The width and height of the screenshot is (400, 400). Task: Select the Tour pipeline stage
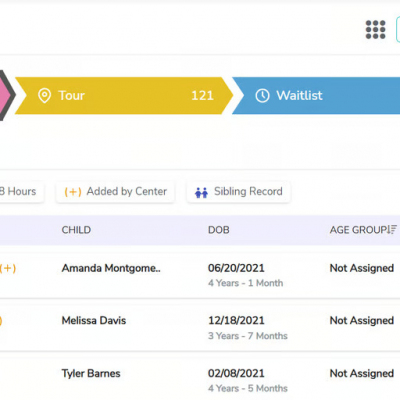[x=123, y=96]
